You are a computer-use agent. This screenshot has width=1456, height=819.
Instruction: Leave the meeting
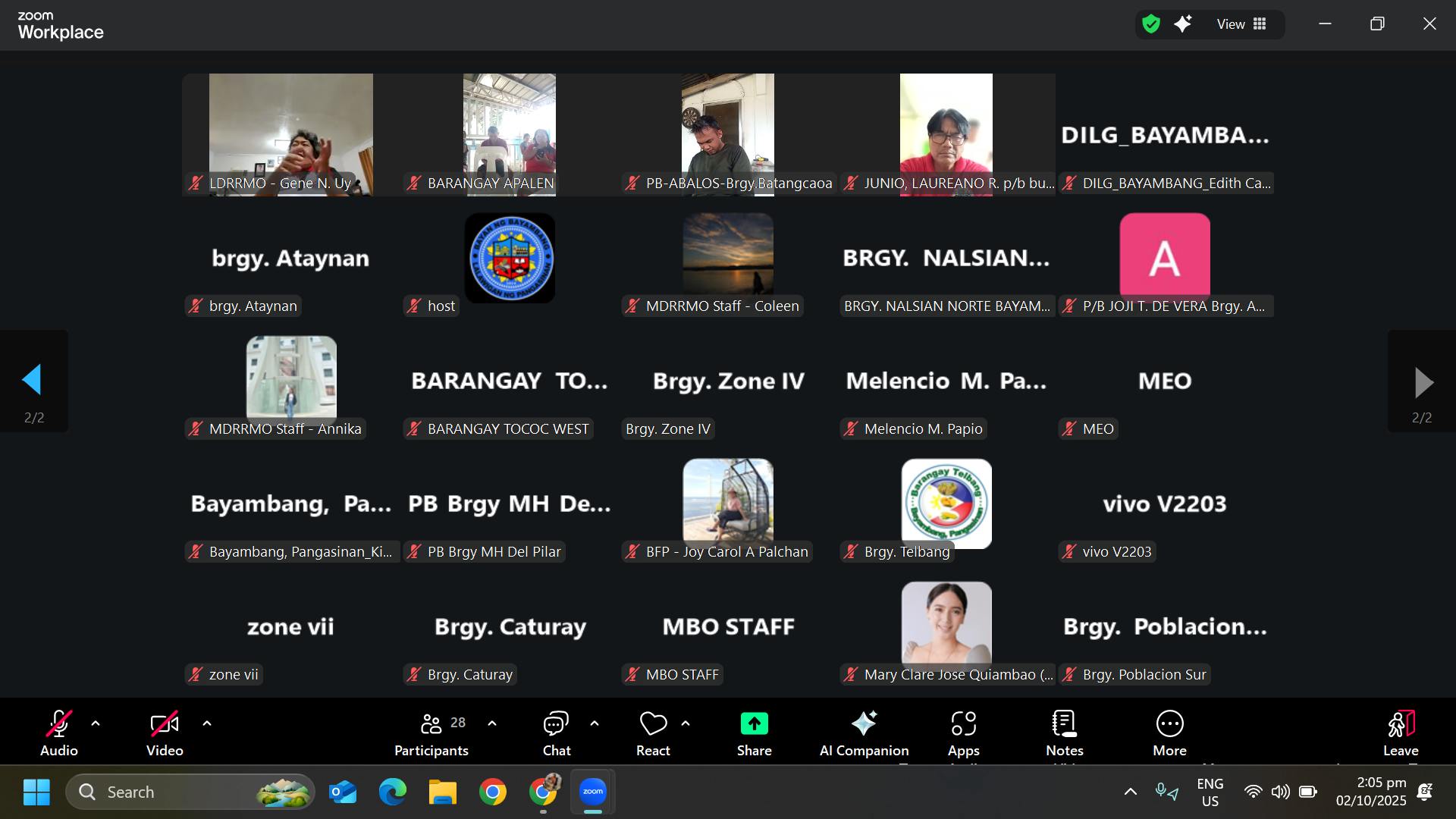[x=1400, y=733]
